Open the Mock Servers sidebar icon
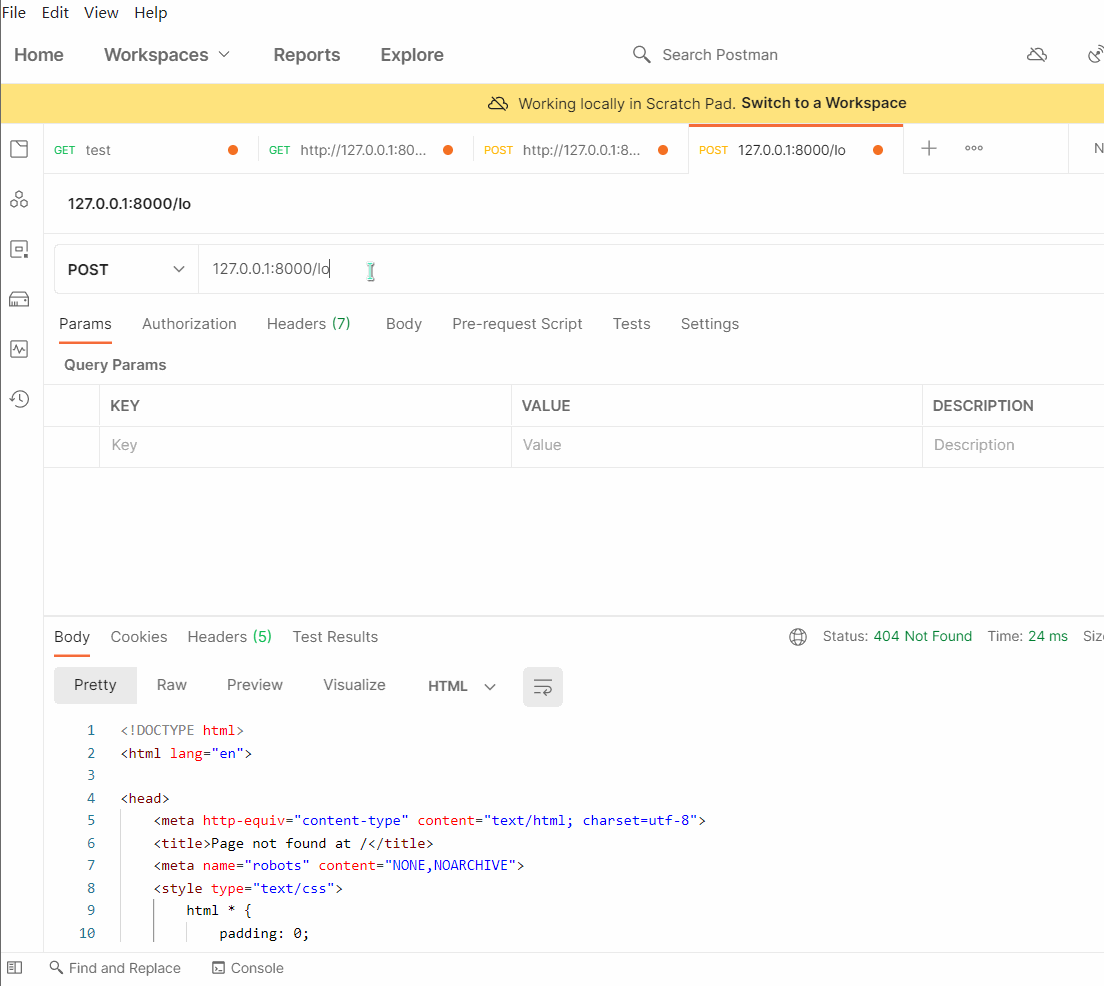Viewport: 1104px width, 986px height. coord(19,299)
